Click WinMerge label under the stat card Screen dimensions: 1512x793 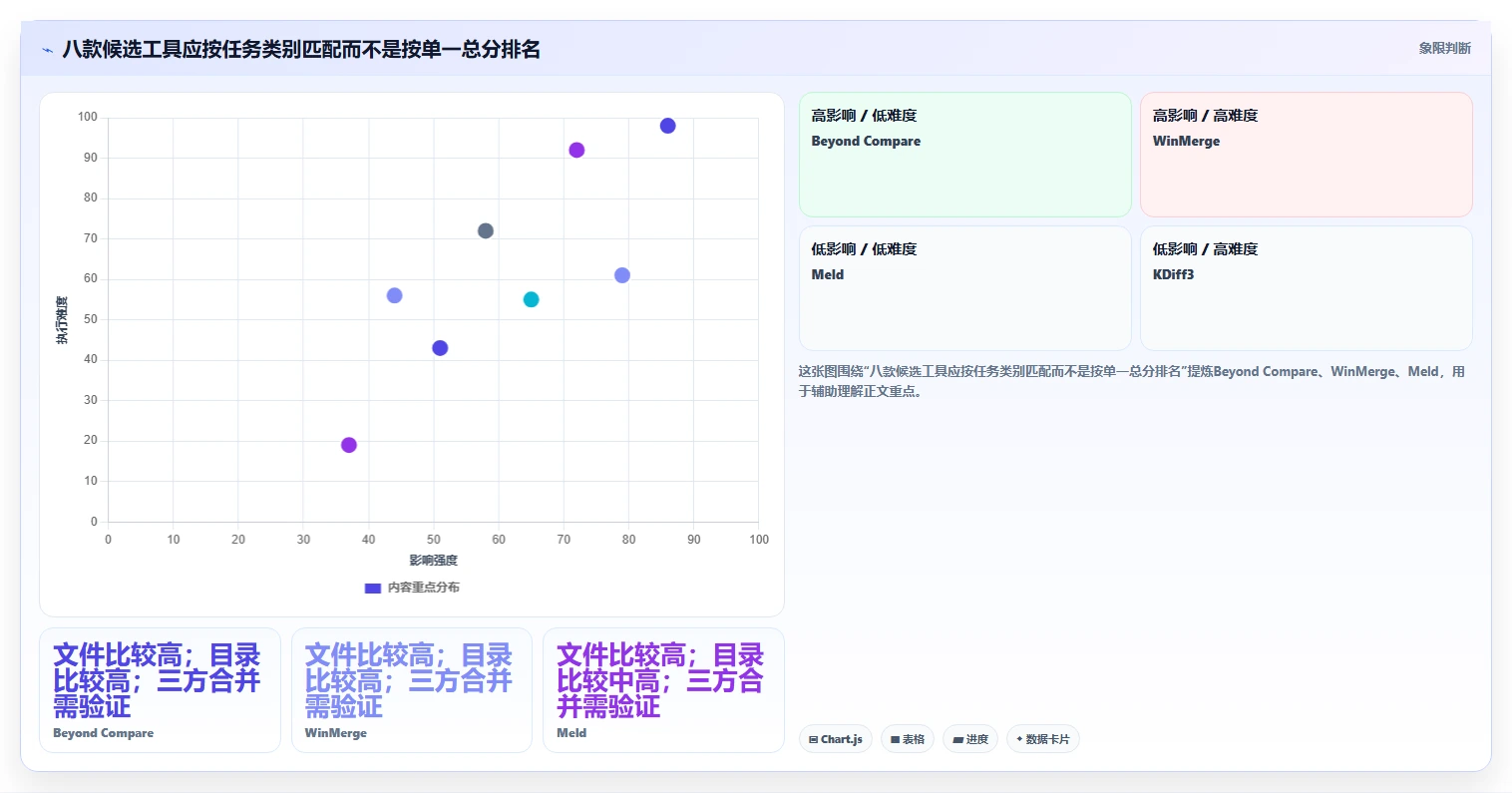point(336,733)
